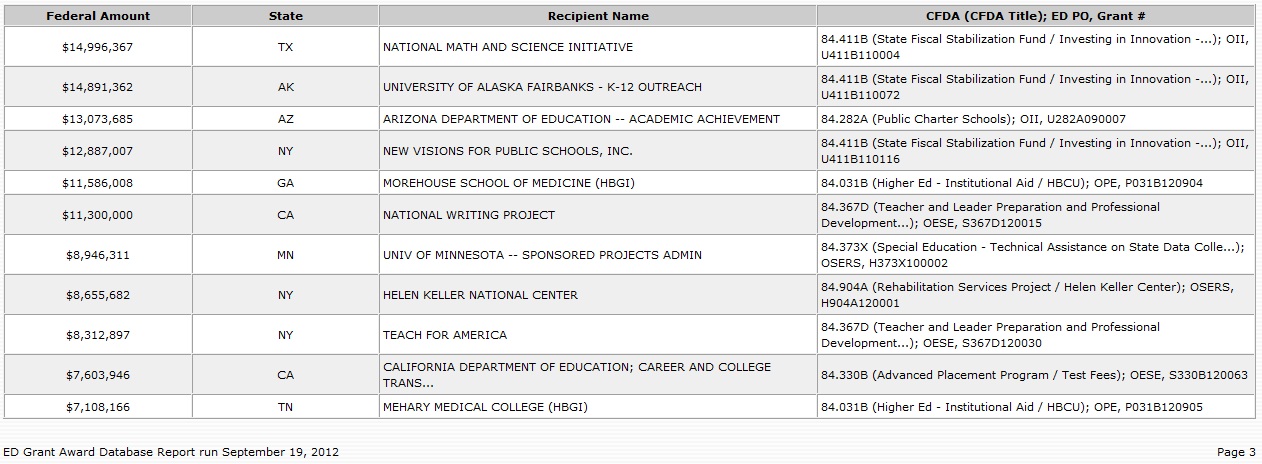Click Univ of Minnesota Sponsored Projects cell

542,255
